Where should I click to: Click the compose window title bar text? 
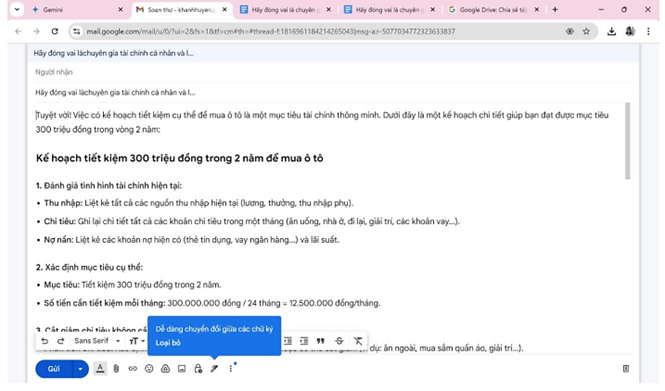point(113,53)
